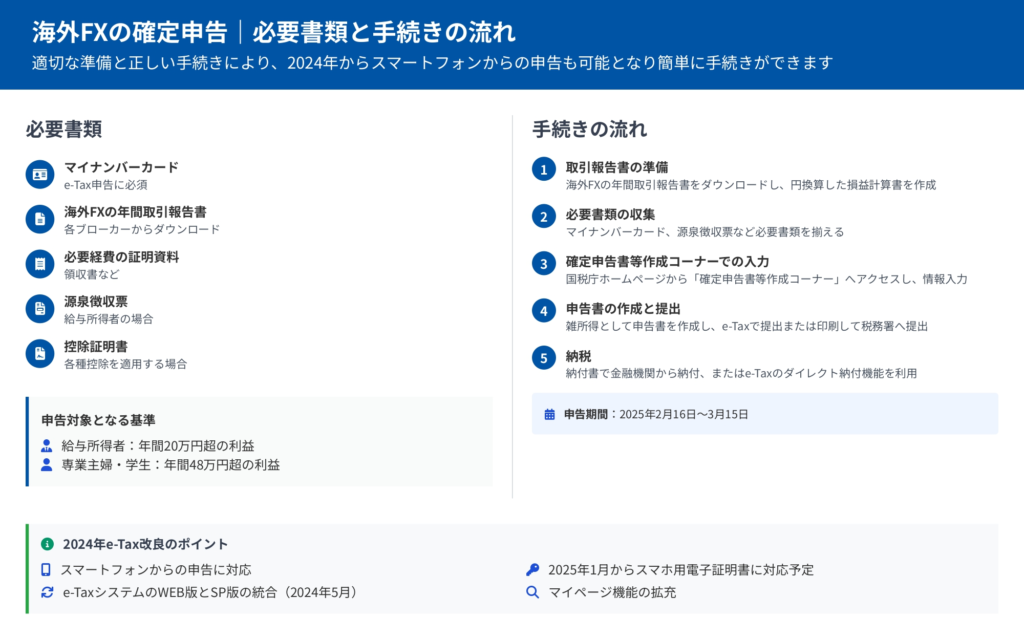Click the step 5 circle for 納税

(543, 358)
